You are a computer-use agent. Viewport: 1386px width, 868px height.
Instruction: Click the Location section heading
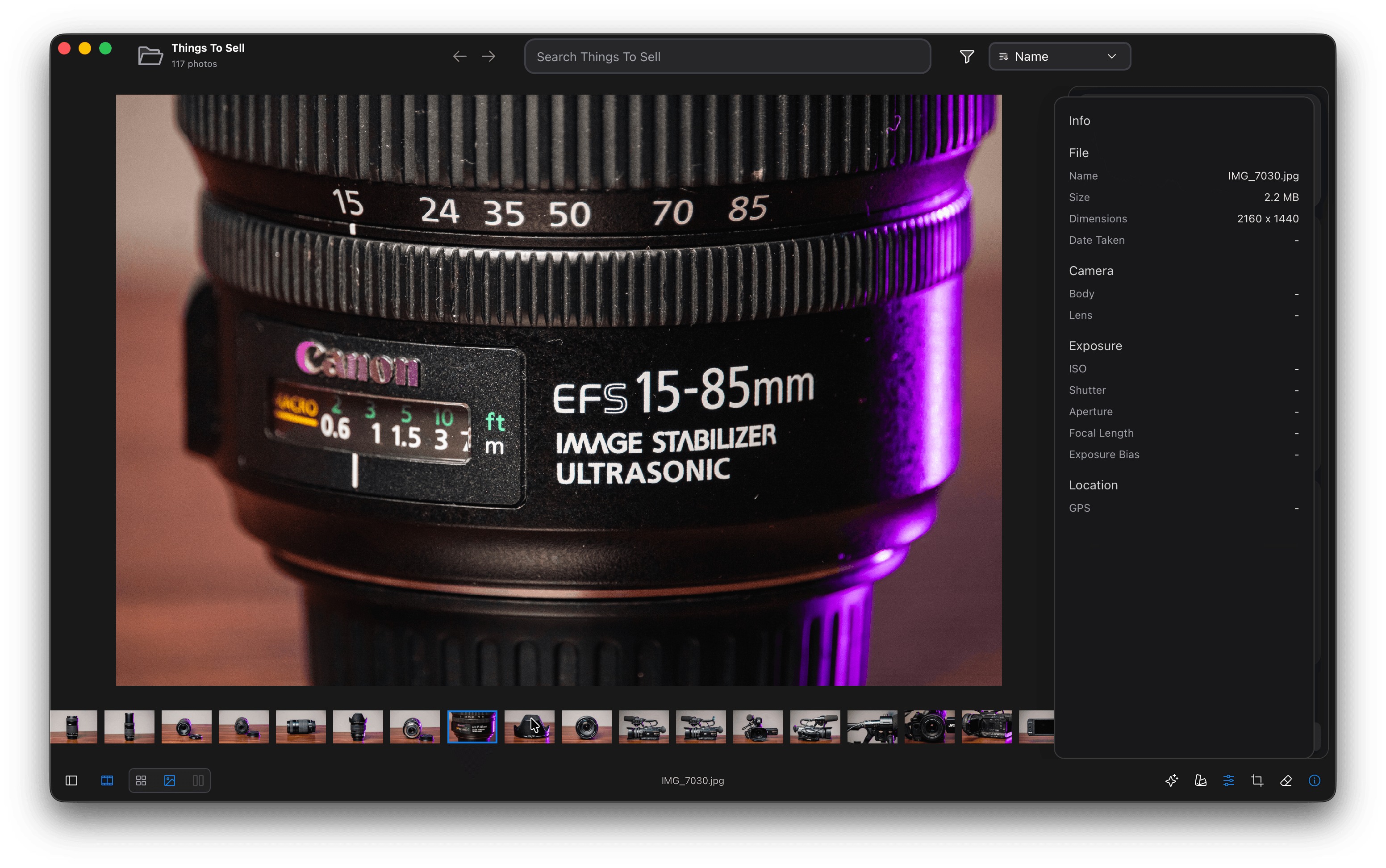pos(1093,485)
